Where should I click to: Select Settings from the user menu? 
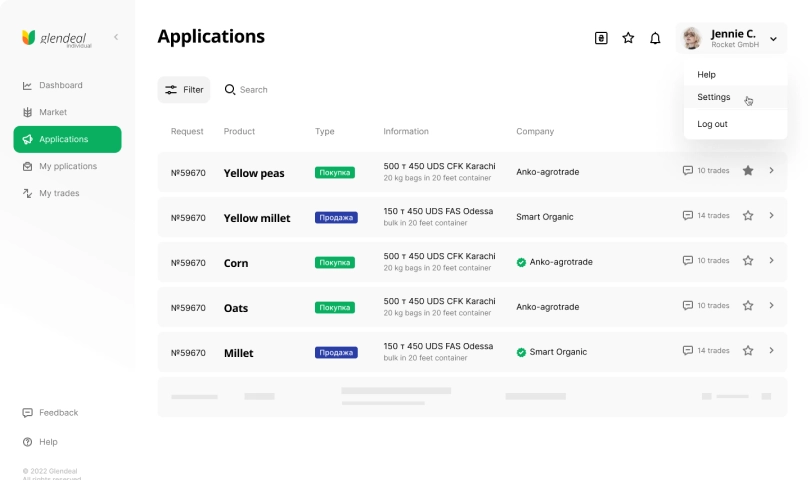click(x=714, y=97)
